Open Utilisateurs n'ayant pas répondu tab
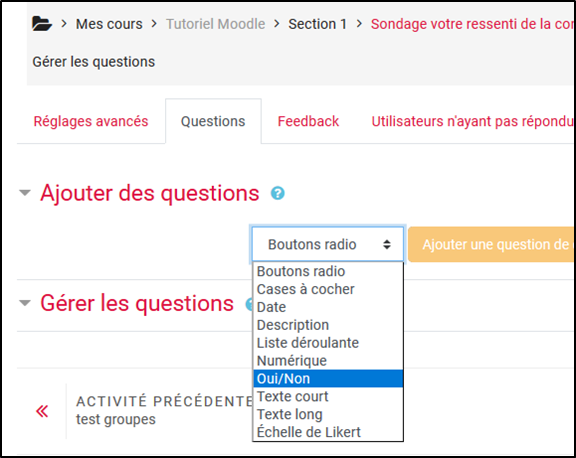 point(472,121)
